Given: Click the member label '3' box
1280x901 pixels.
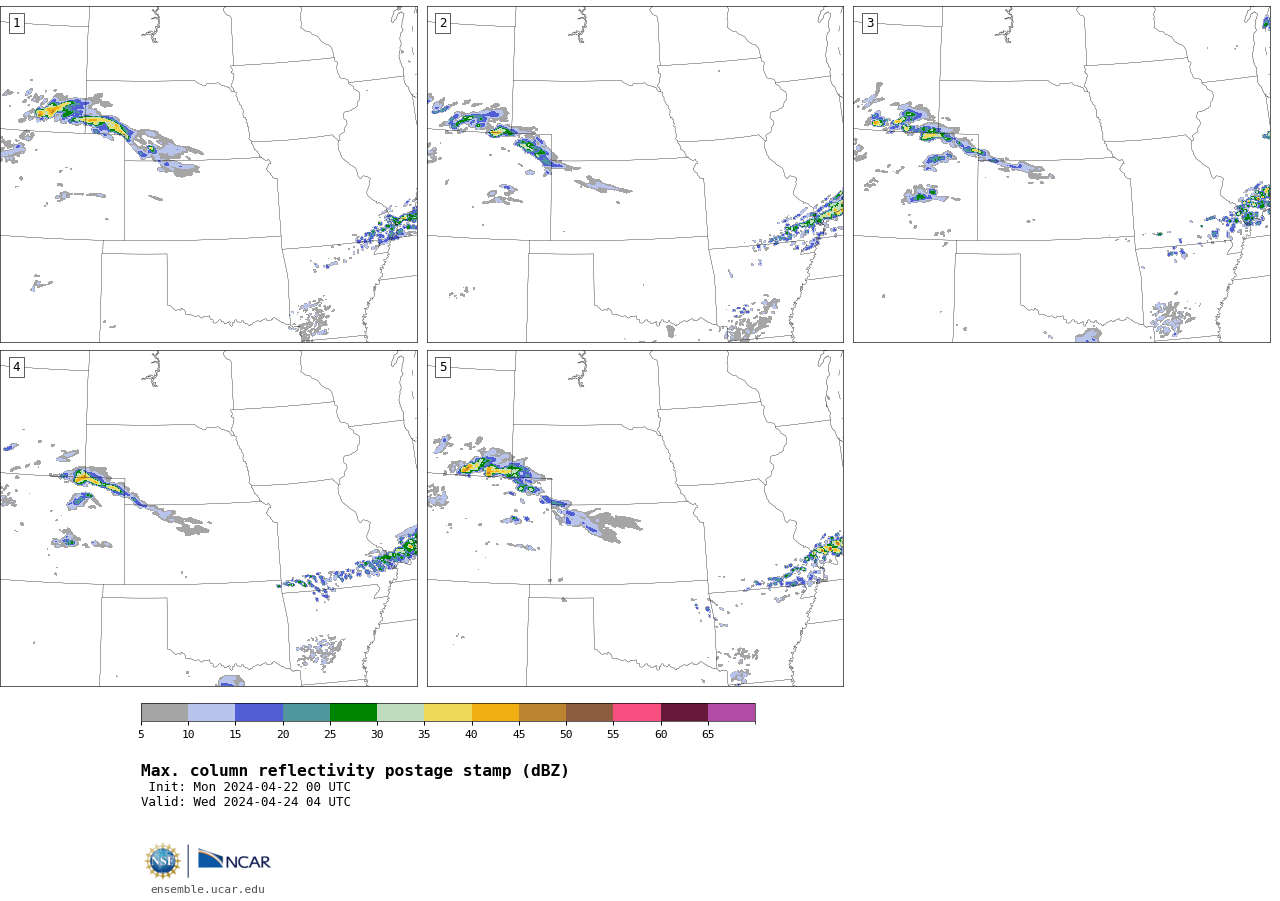Looking at the screenshot, I should pos(869,23).
